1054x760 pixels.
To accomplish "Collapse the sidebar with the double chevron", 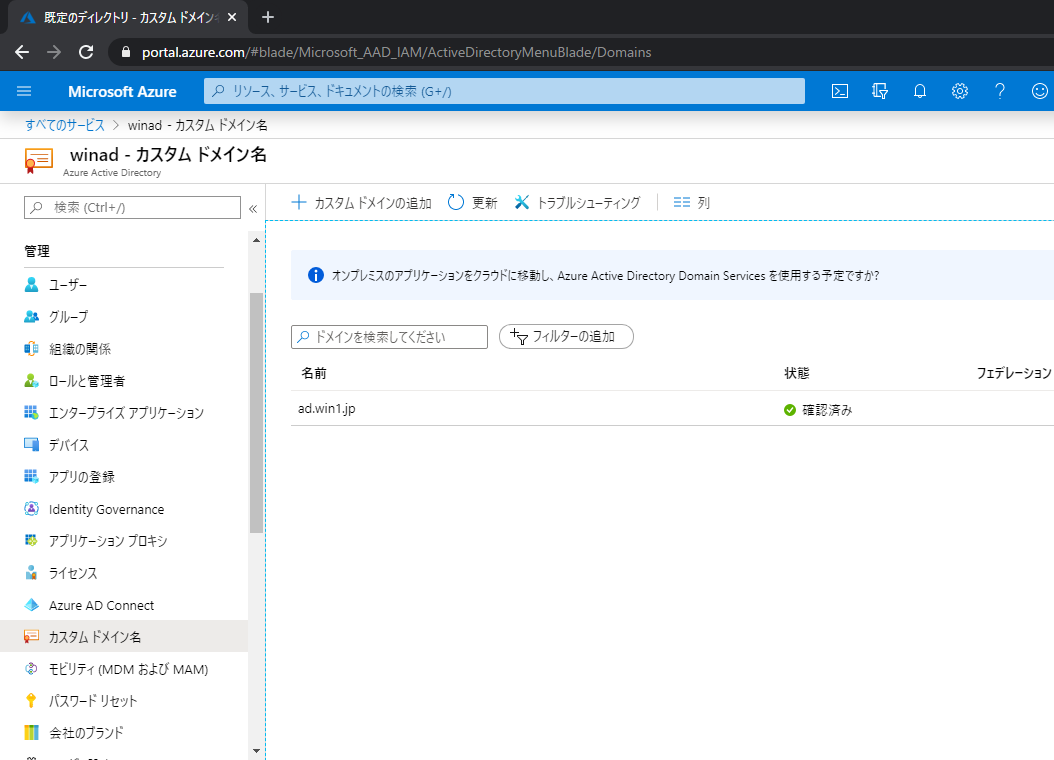I will (x=253, y=208).
